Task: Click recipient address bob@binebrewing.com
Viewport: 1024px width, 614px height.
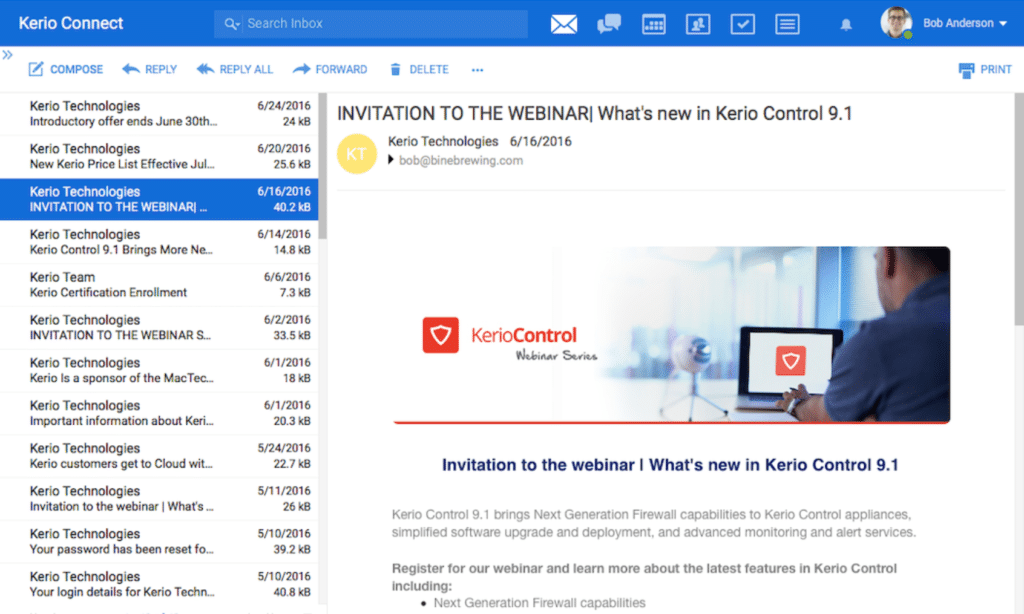Action: tap(461, 161)
